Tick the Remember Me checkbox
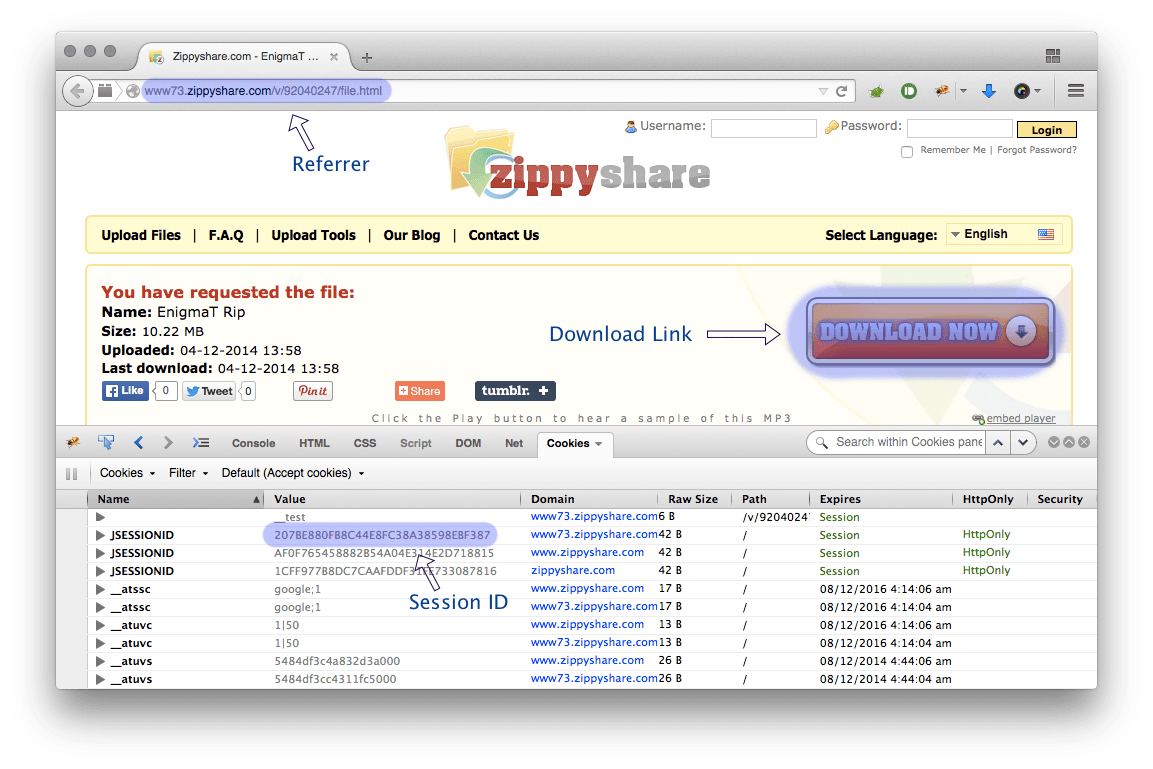This screenshot has width=1153, height=769. tap(907, 151)
